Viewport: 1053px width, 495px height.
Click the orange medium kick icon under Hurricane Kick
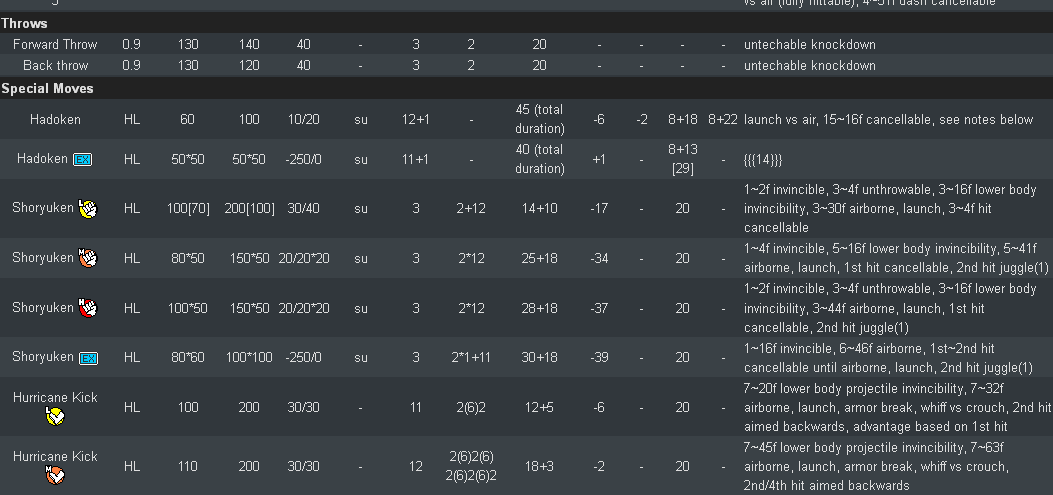pos(55,476)
